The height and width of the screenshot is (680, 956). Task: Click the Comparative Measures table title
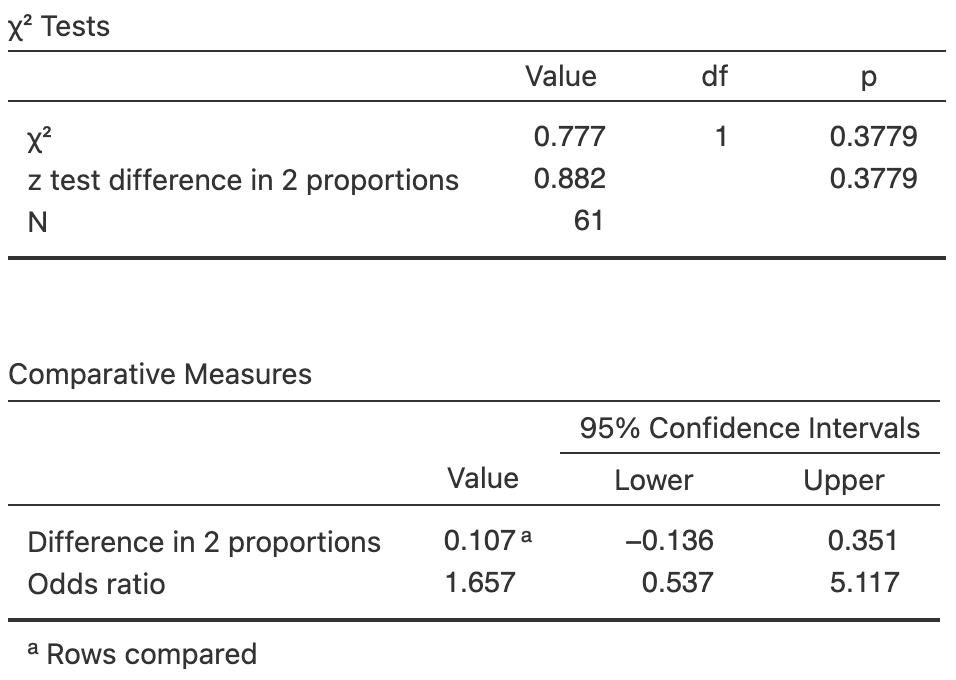click(160, 375)
